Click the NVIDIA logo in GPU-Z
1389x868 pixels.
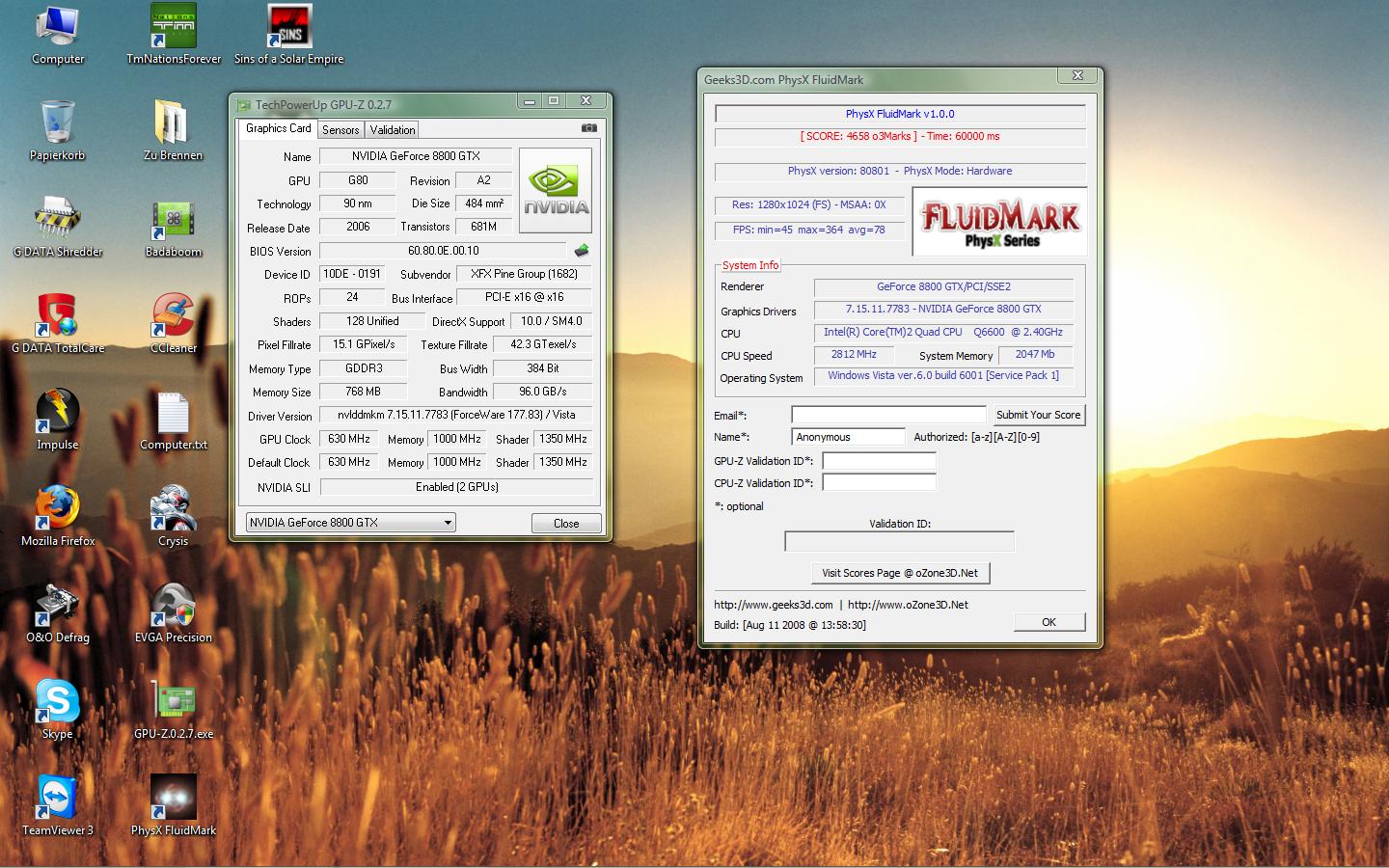coord(557,190)
